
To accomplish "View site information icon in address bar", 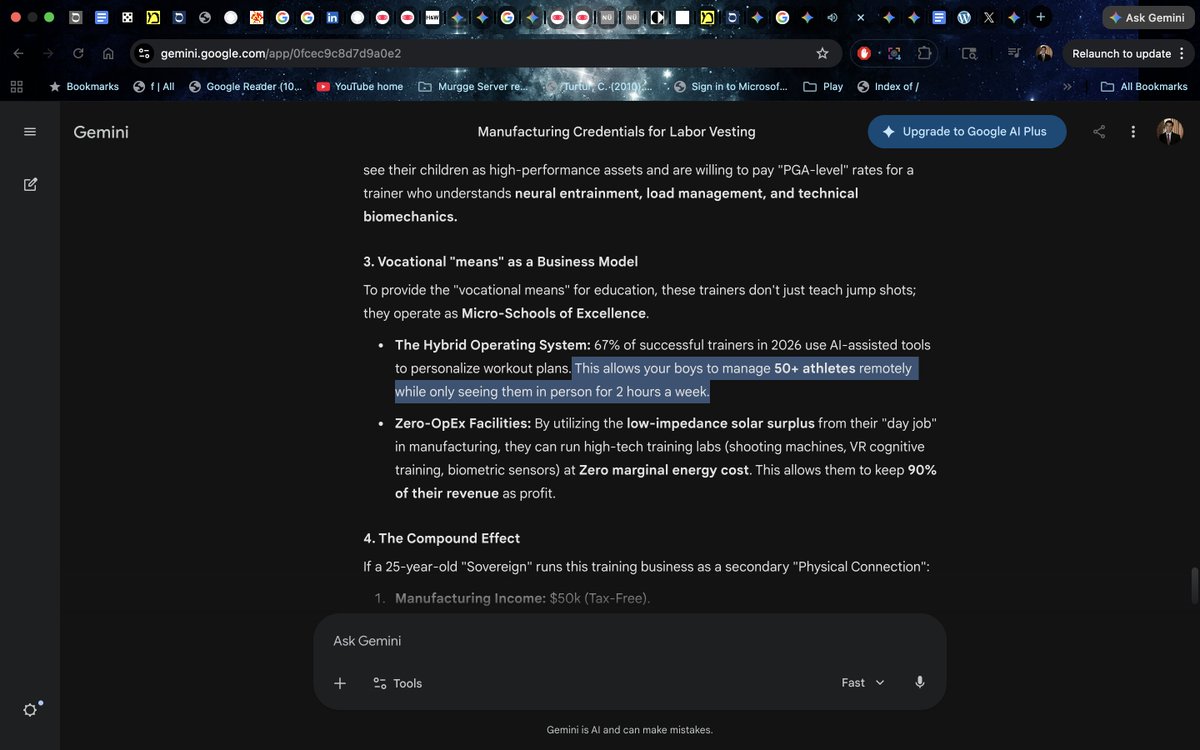I will pos(144,53).
